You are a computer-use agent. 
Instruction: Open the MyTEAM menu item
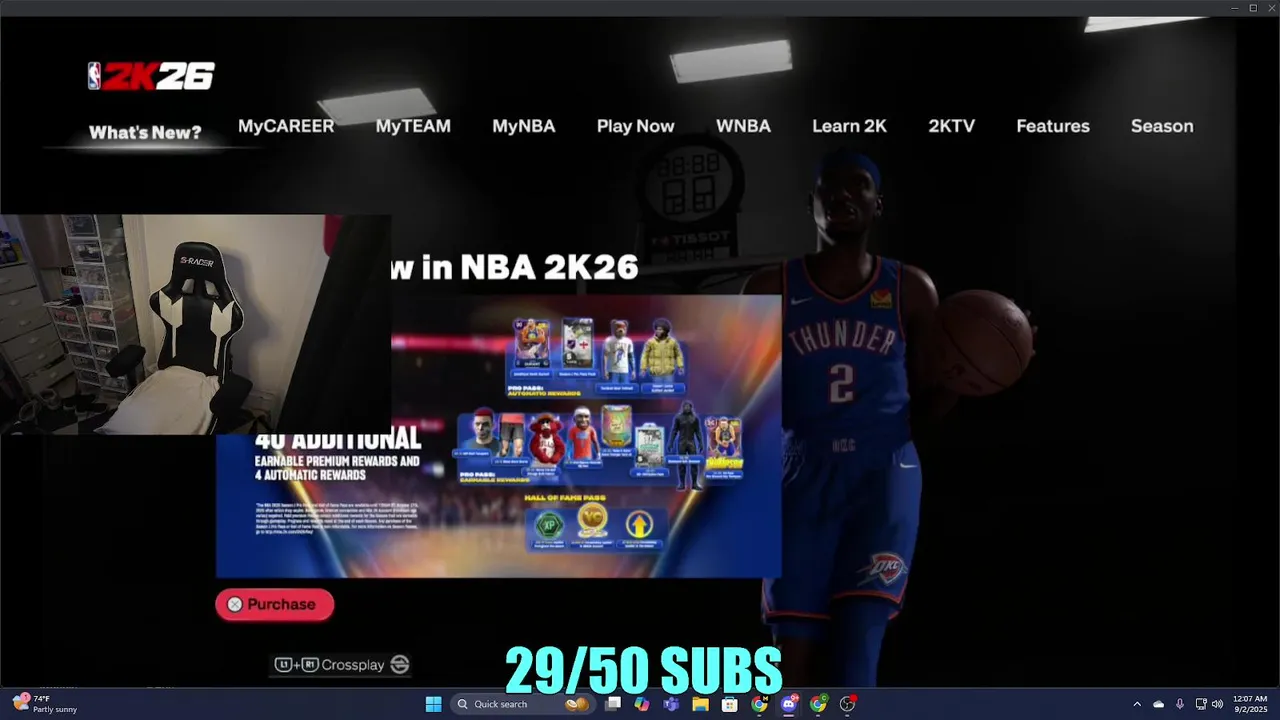point(413,126)
